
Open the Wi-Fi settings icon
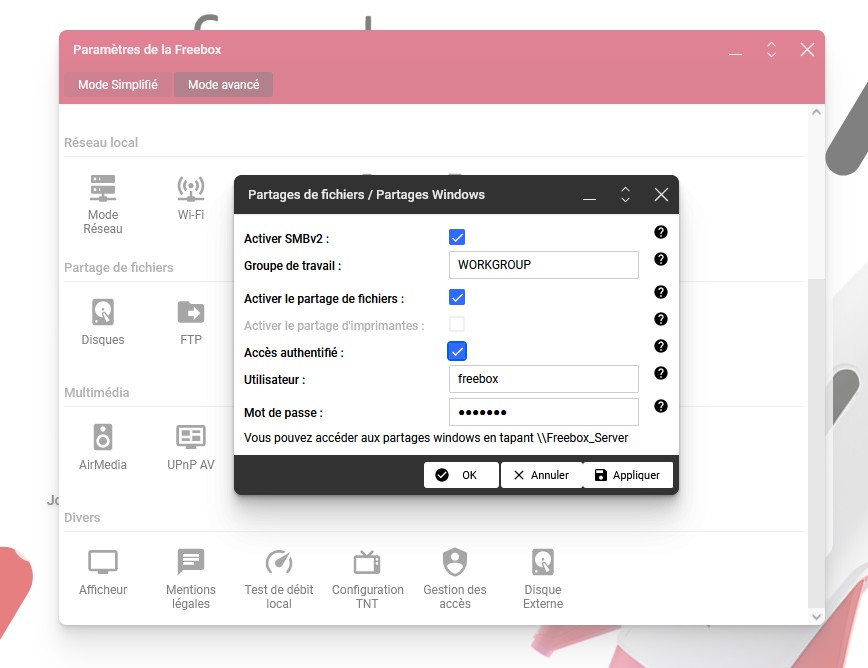click(191, 189)
